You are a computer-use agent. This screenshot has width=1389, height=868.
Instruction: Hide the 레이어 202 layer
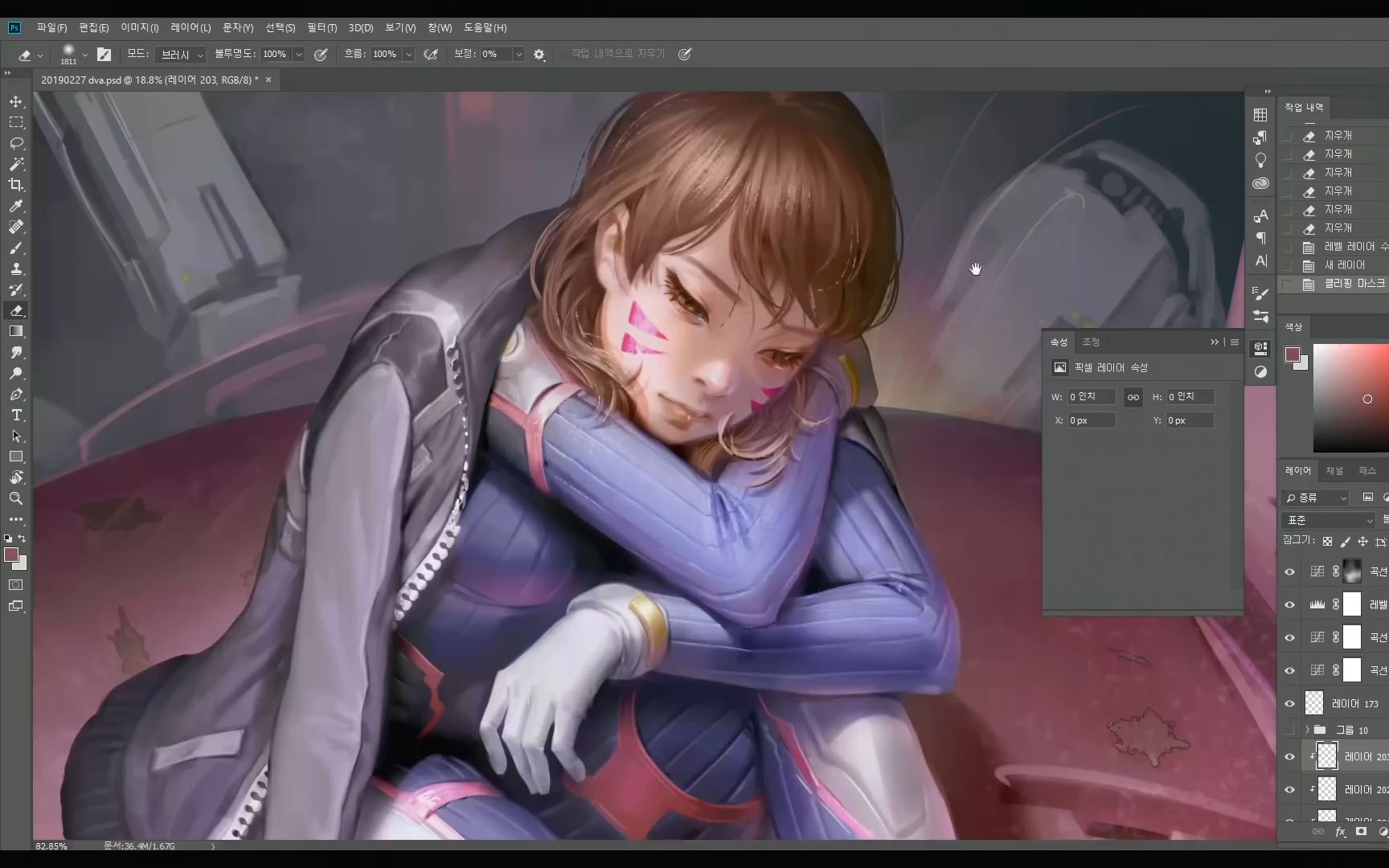click(x=1290, y=789)
